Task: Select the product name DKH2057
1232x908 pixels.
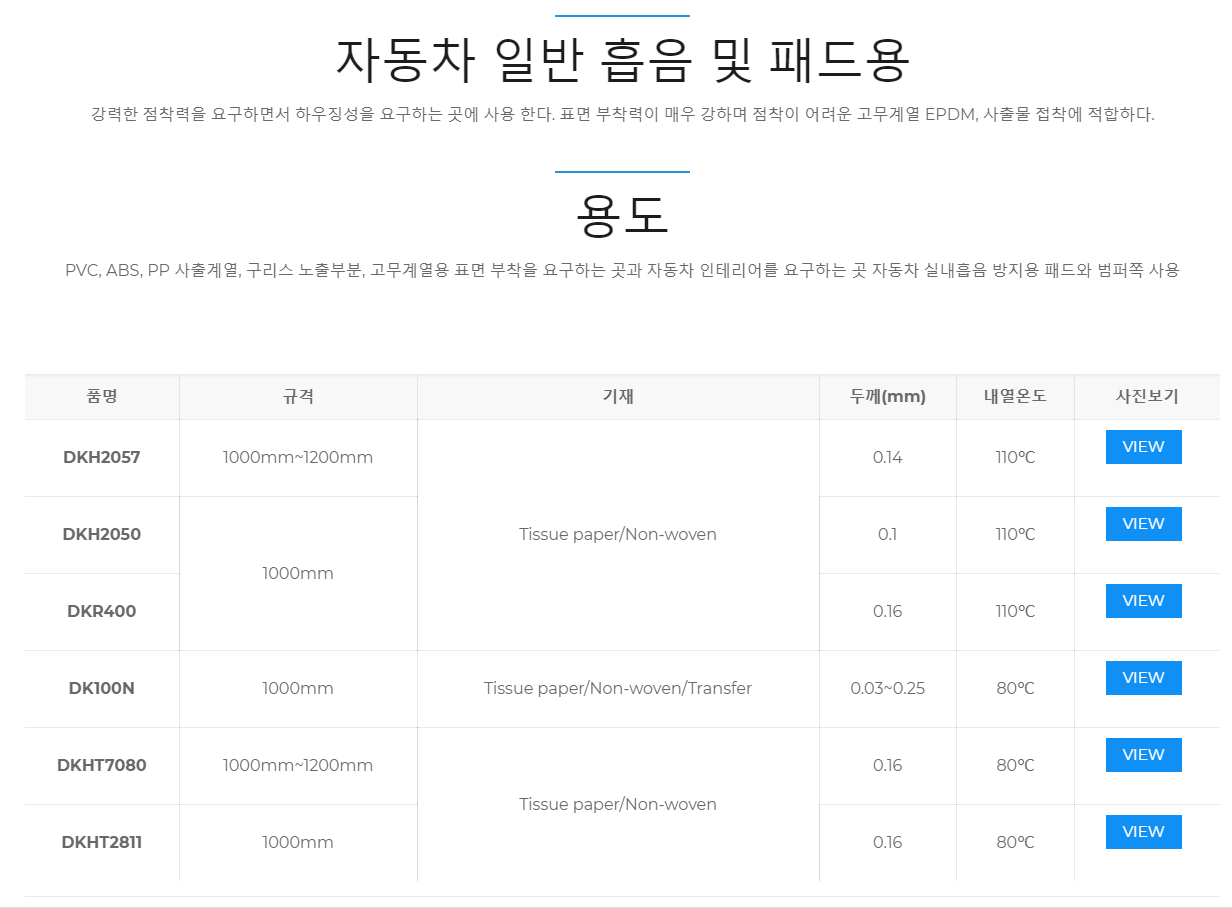Action: (x=102, y=458)
